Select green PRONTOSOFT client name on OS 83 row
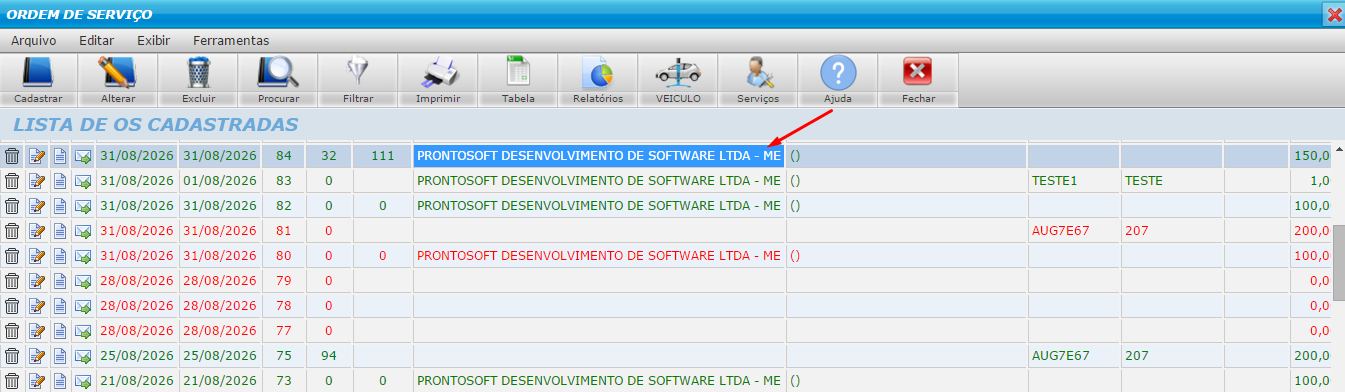The height and width of the screenshot is (392, 1345). pyautogui.click(x=599, y=181)
